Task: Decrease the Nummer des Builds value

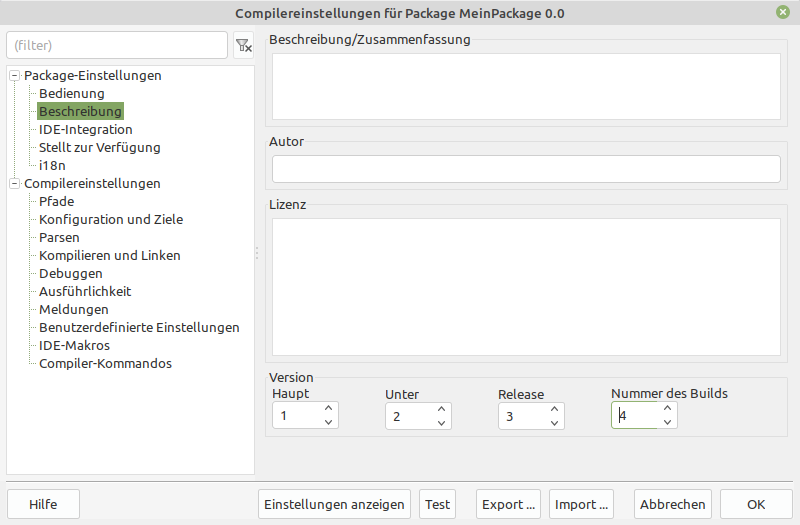Action: pos(668,422)
